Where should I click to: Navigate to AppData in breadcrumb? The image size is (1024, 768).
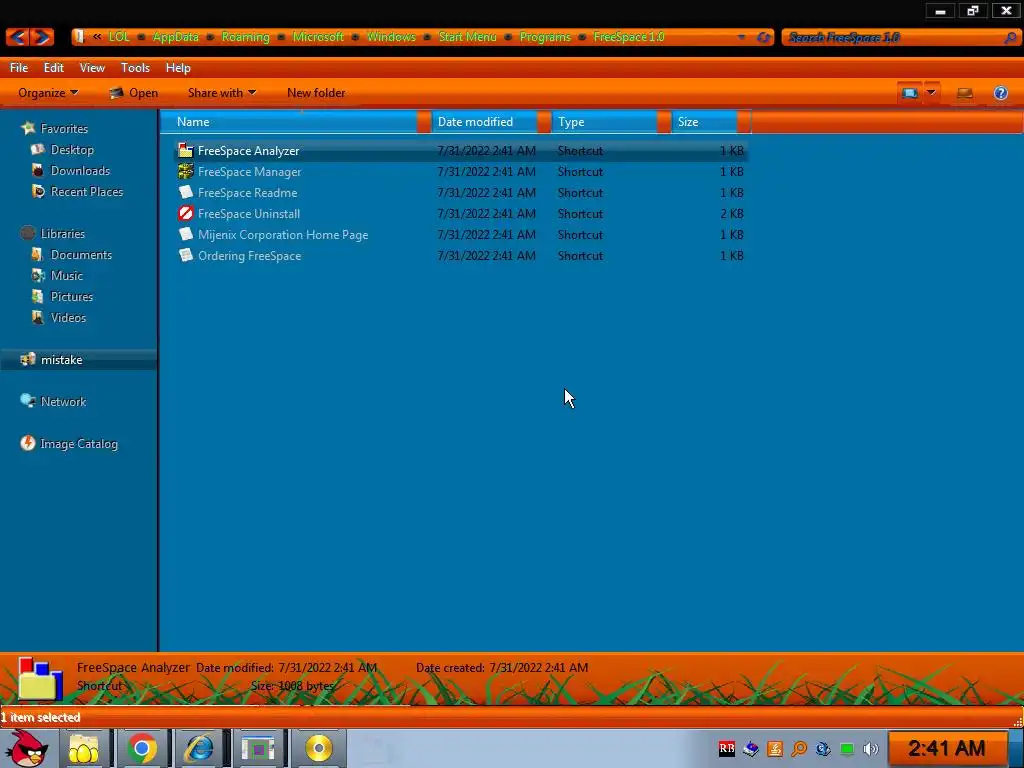(175, 37)
